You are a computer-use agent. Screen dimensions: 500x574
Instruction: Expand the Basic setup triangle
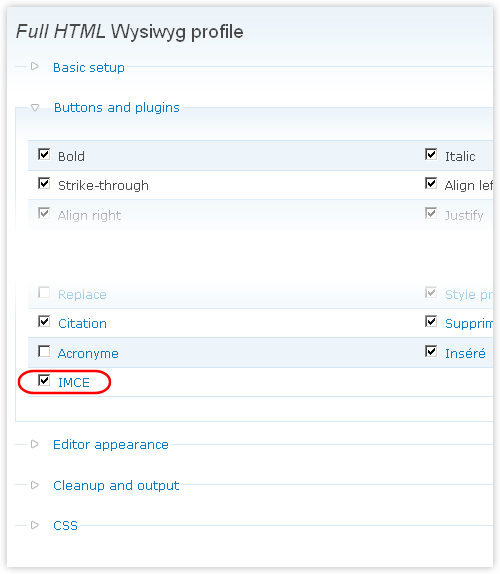35,67
